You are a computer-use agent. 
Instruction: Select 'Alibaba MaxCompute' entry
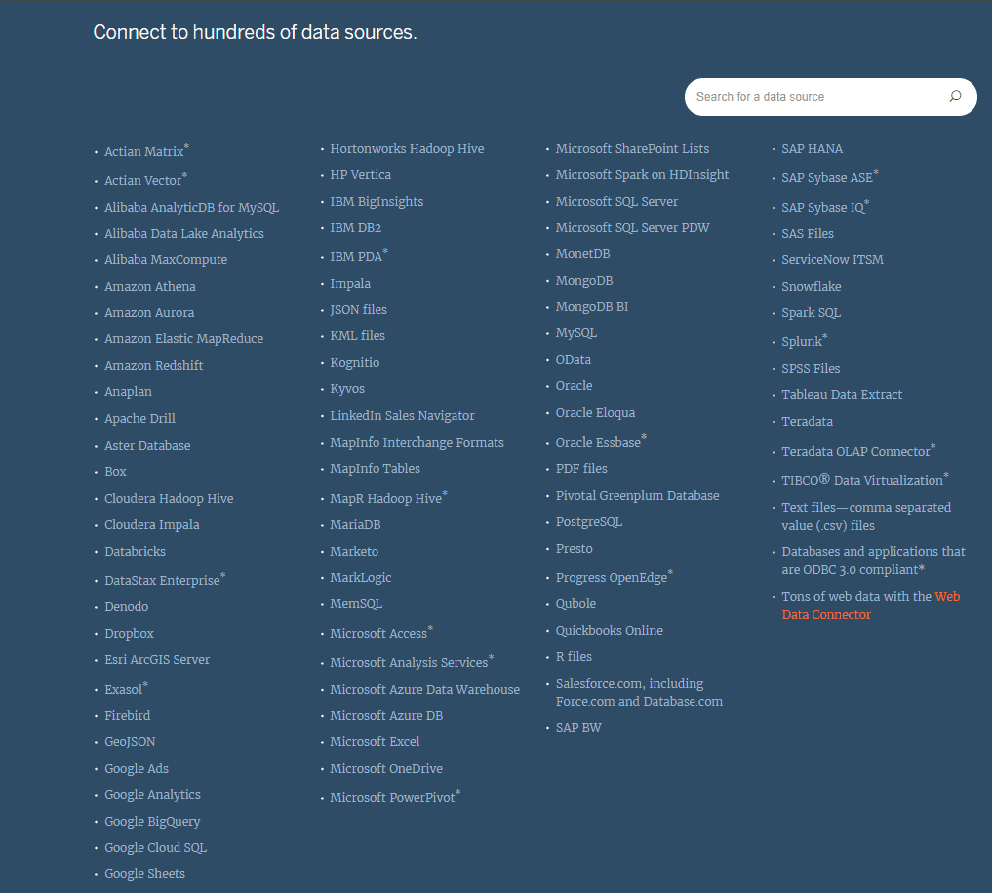166,259
